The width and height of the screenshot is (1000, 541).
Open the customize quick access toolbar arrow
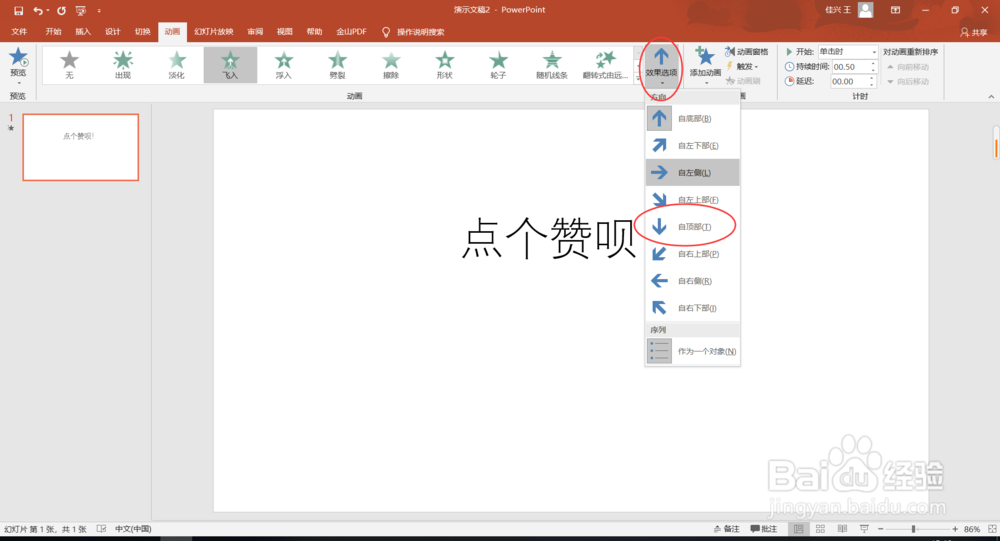pyautogui.click(x=99, y=10)
